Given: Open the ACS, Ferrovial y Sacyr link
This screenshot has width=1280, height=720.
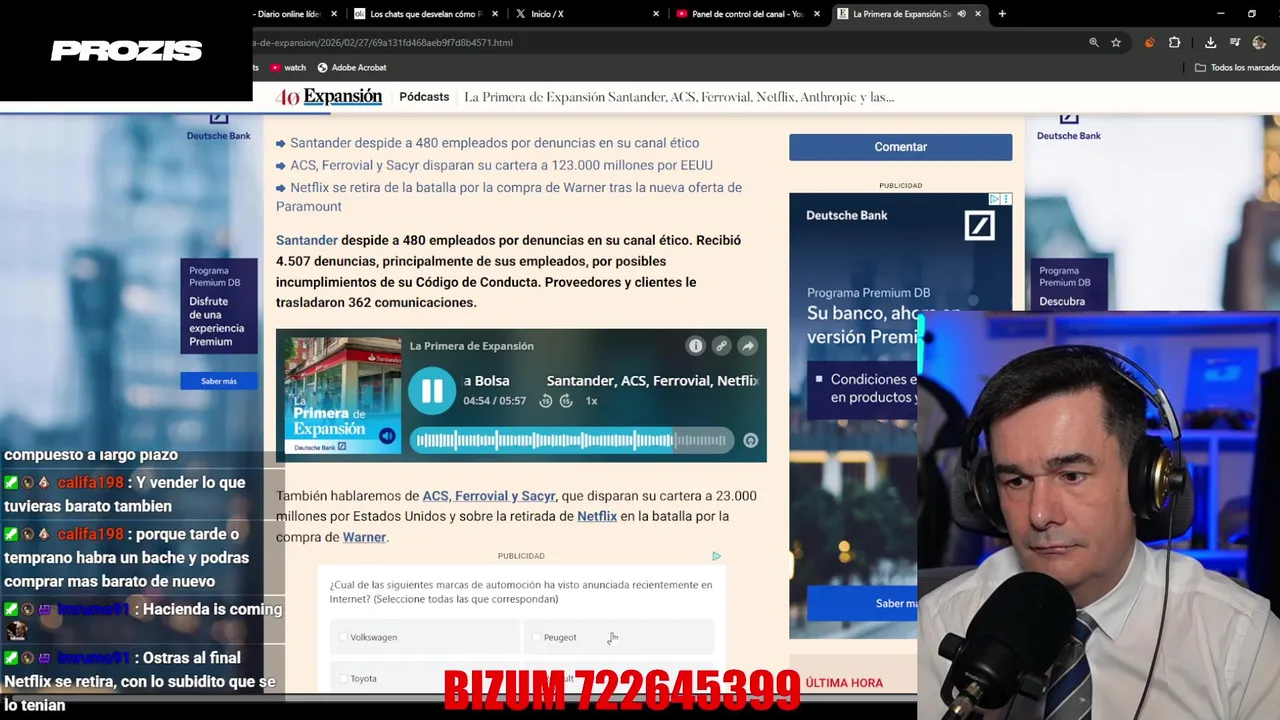Looking at the screenshot, I should (489, 496).
